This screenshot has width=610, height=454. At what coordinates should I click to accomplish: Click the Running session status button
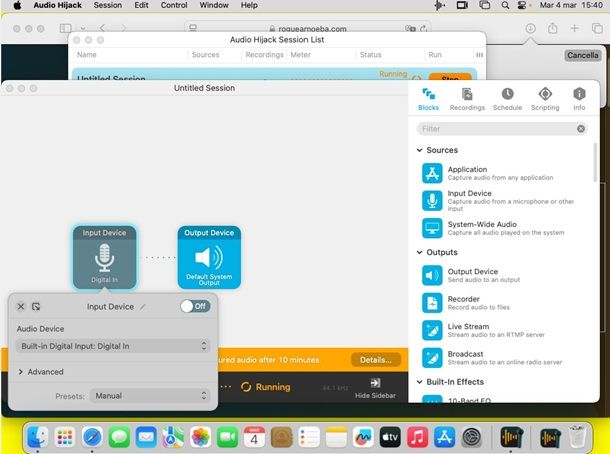(x=266, y=387)
